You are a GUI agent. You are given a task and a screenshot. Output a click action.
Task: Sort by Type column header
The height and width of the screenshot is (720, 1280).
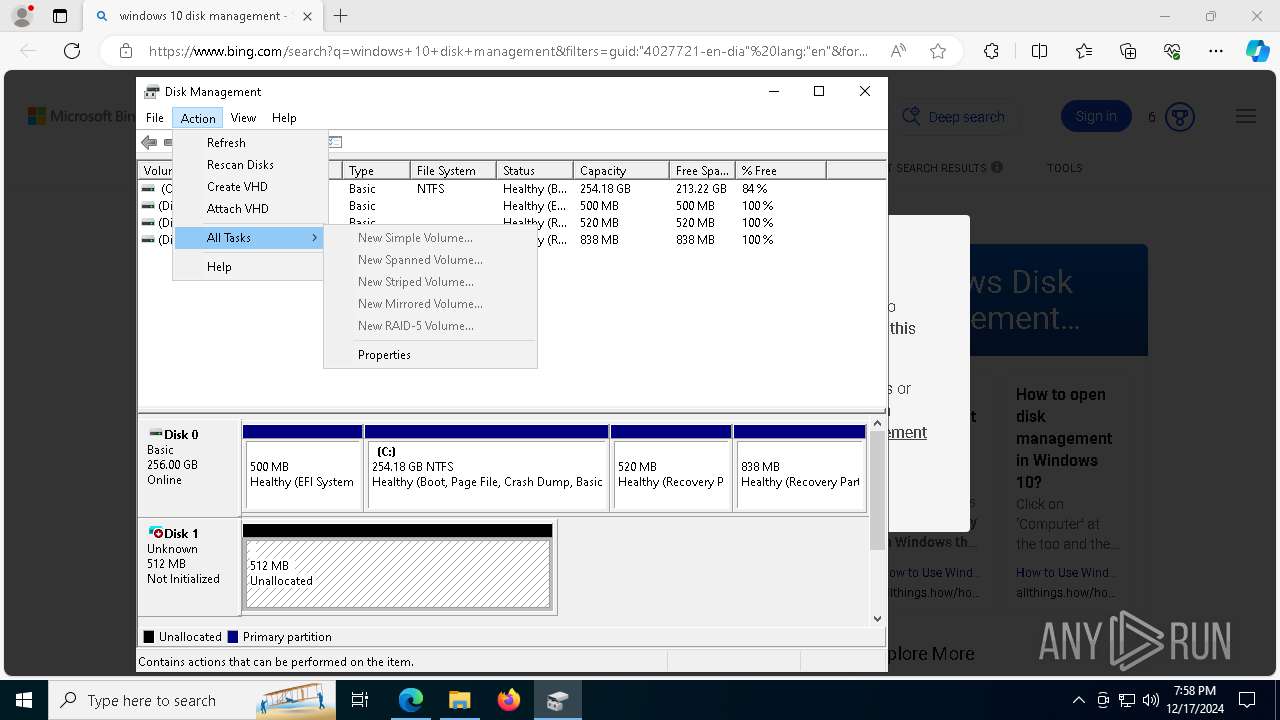tap(376, 171)
